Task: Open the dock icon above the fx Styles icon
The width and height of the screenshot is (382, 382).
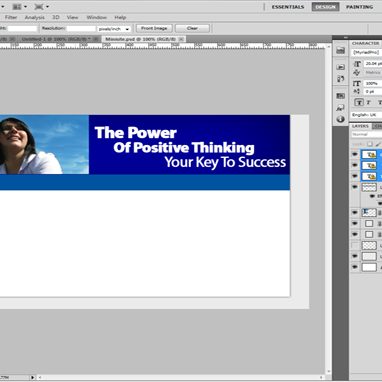Action: (x=340, y=96)
